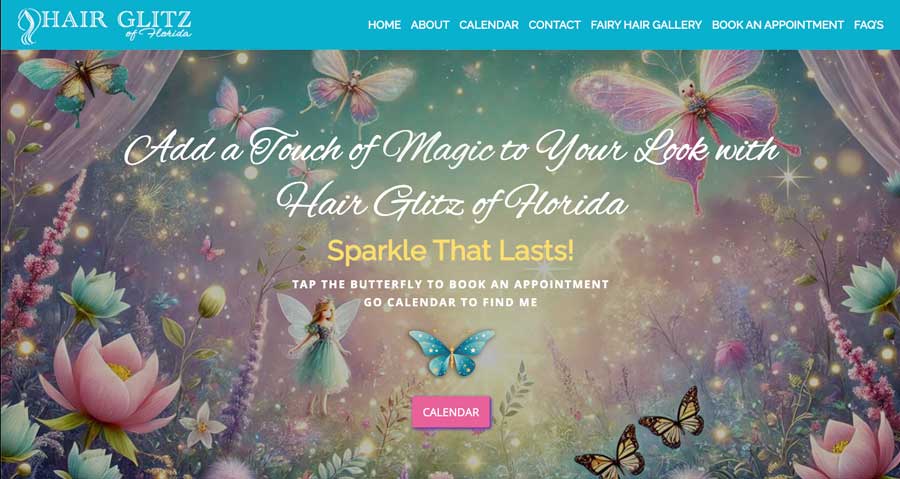
Task: Click the hair silhouette icon in logo
Action: point(28,26)
